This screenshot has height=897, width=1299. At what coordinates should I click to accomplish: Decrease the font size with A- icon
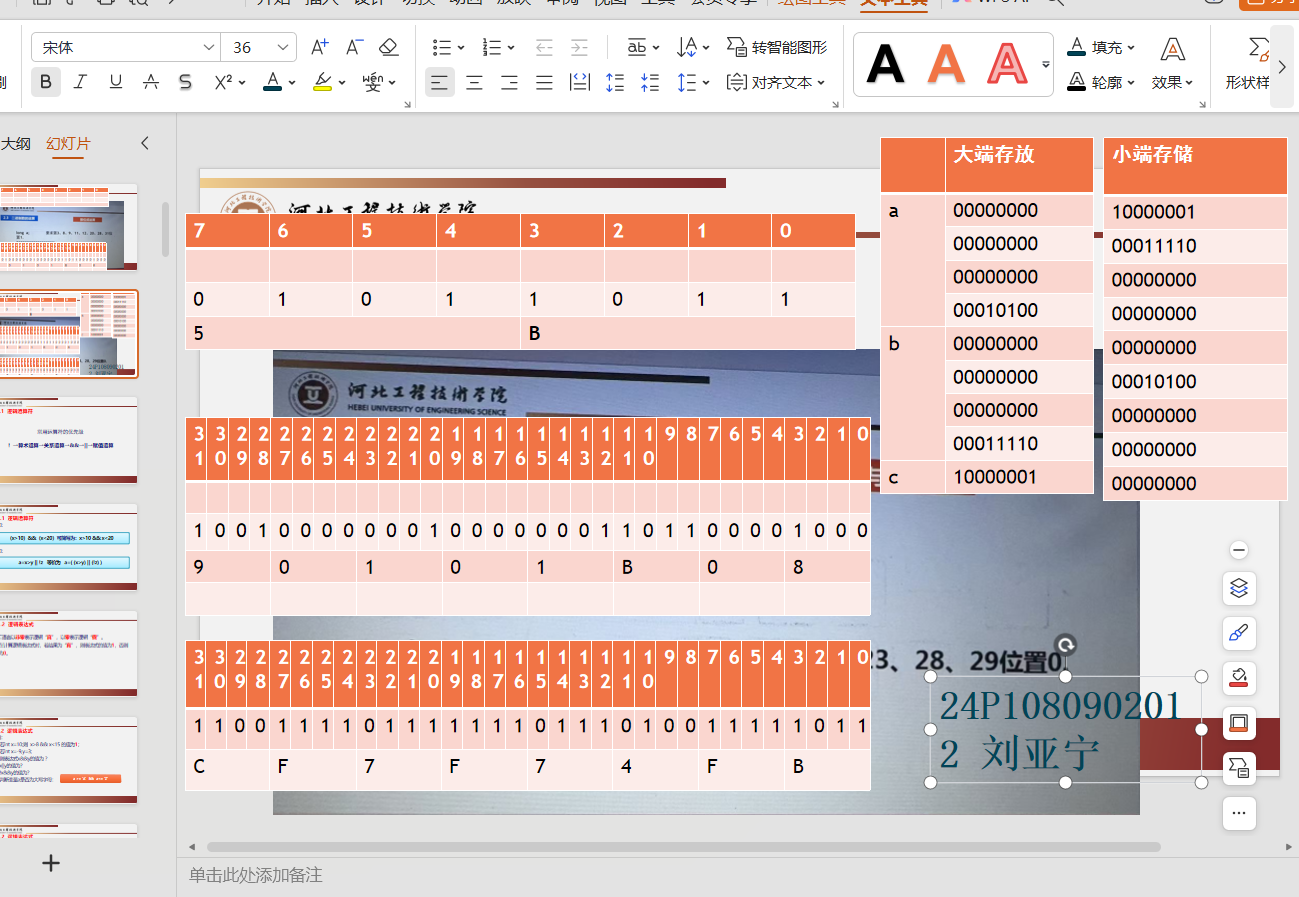pyautogui.click(x=354, y=47)
